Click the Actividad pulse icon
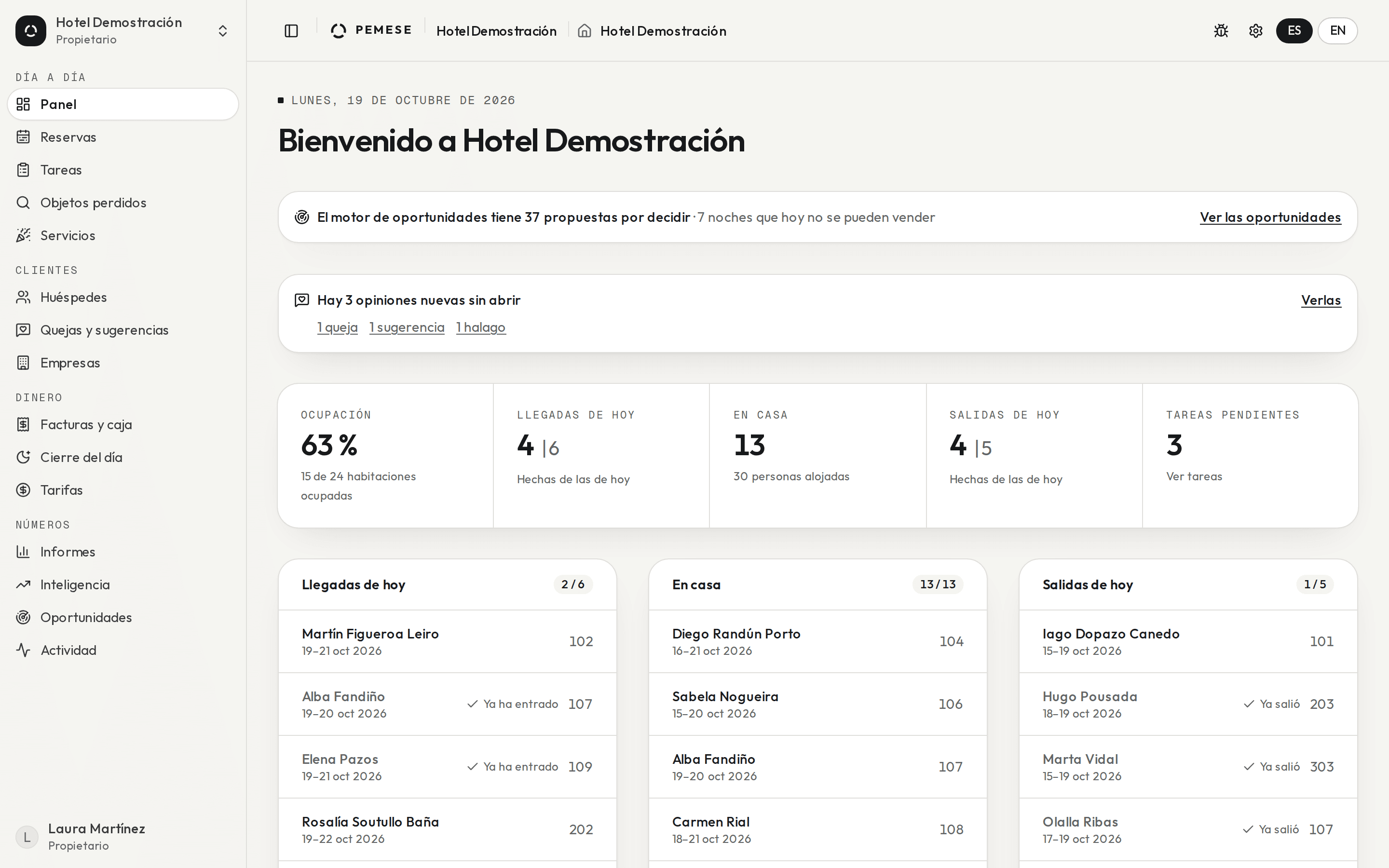This screenshot has width=1389, height=868. [x=23, y=651]
